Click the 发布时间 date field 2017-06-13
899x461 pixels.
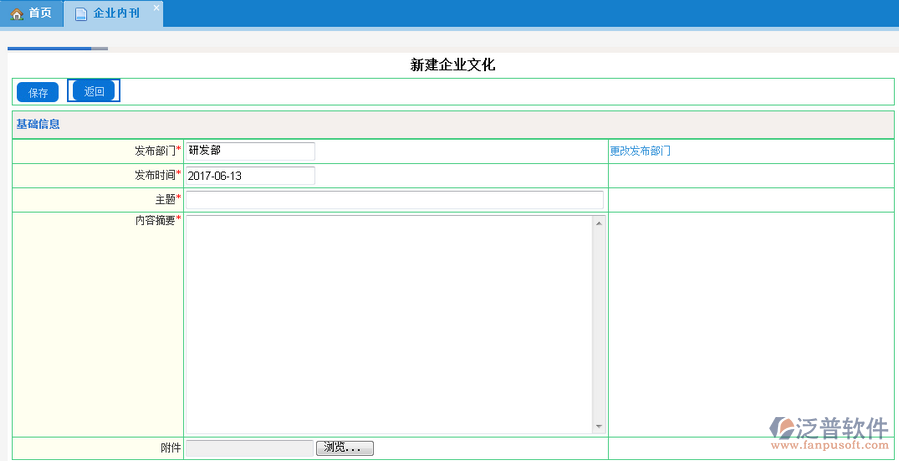click(249, 176)
